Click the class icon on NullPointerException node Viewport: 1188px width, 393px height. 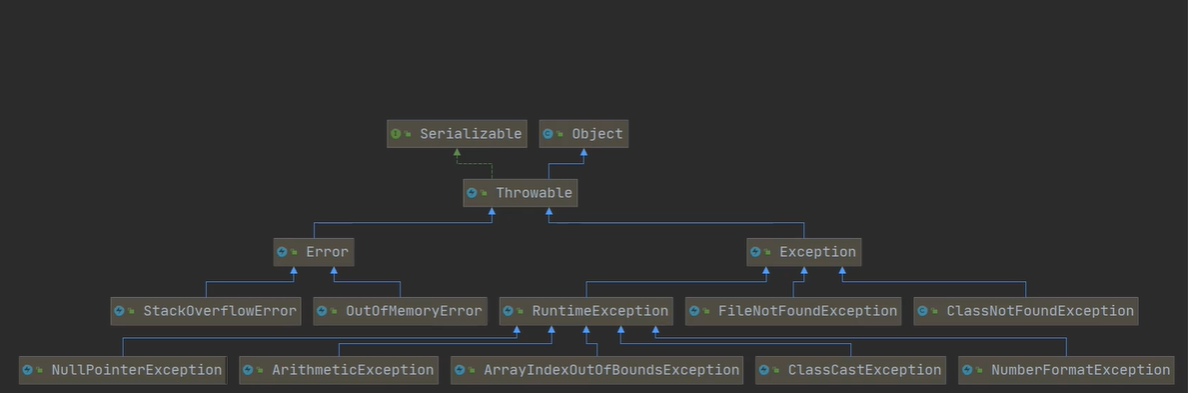[27, 370]
